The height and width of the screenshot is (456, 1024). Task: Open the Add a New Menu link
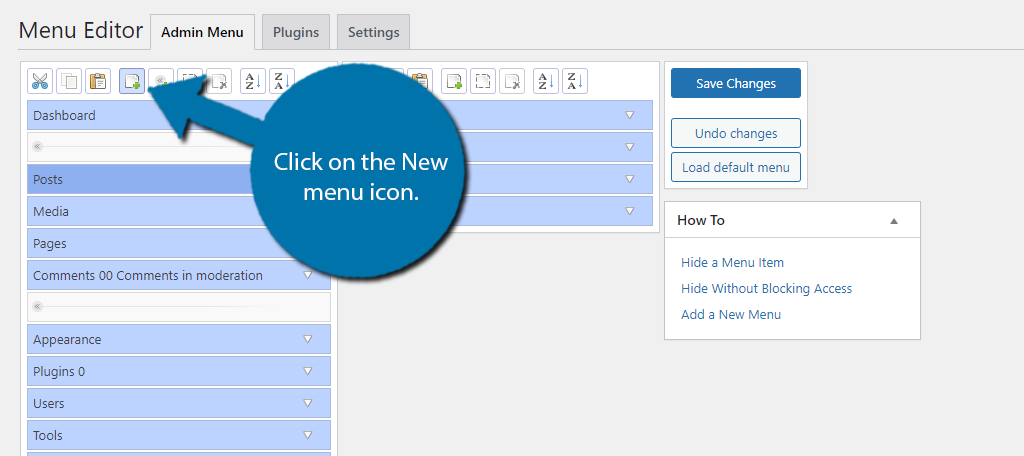point(731,314)
